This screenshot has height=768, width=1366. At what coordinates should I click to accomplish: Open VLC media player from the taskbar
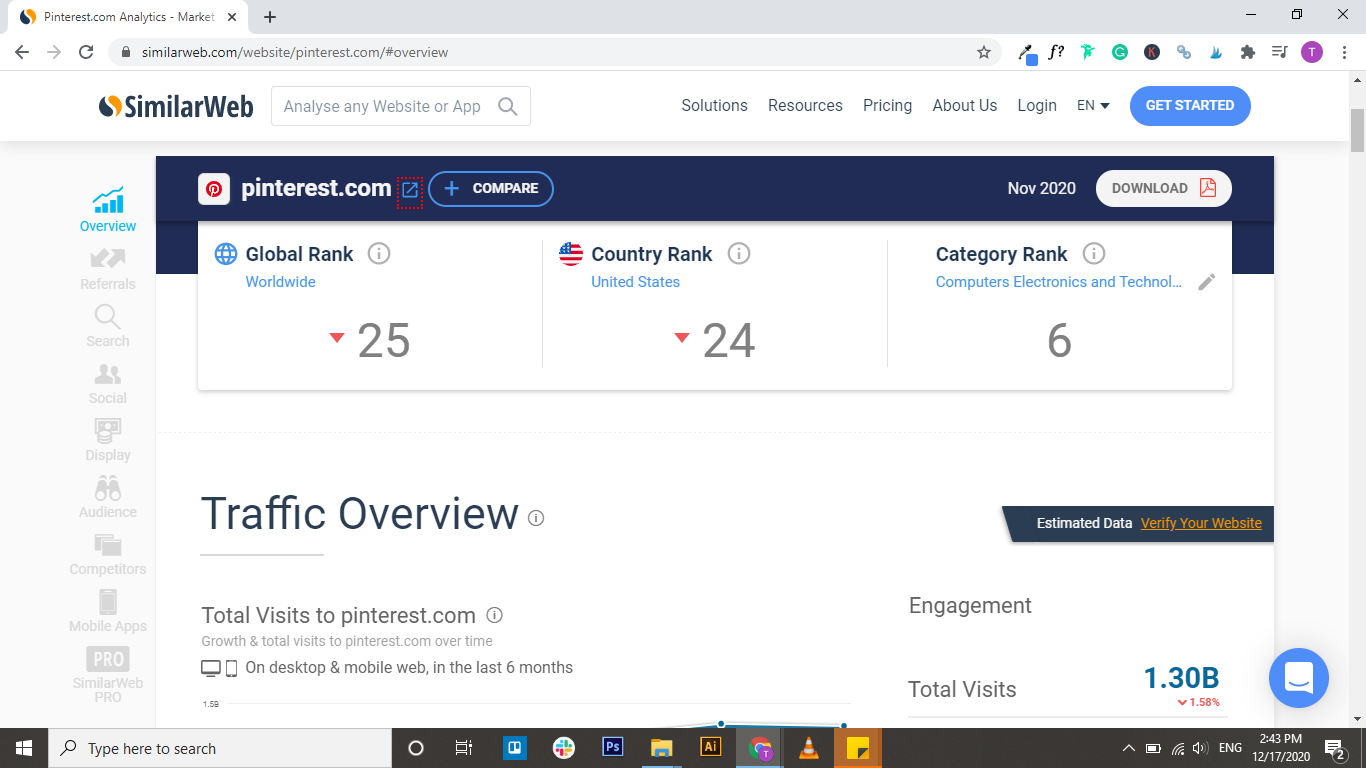[809, 748]
